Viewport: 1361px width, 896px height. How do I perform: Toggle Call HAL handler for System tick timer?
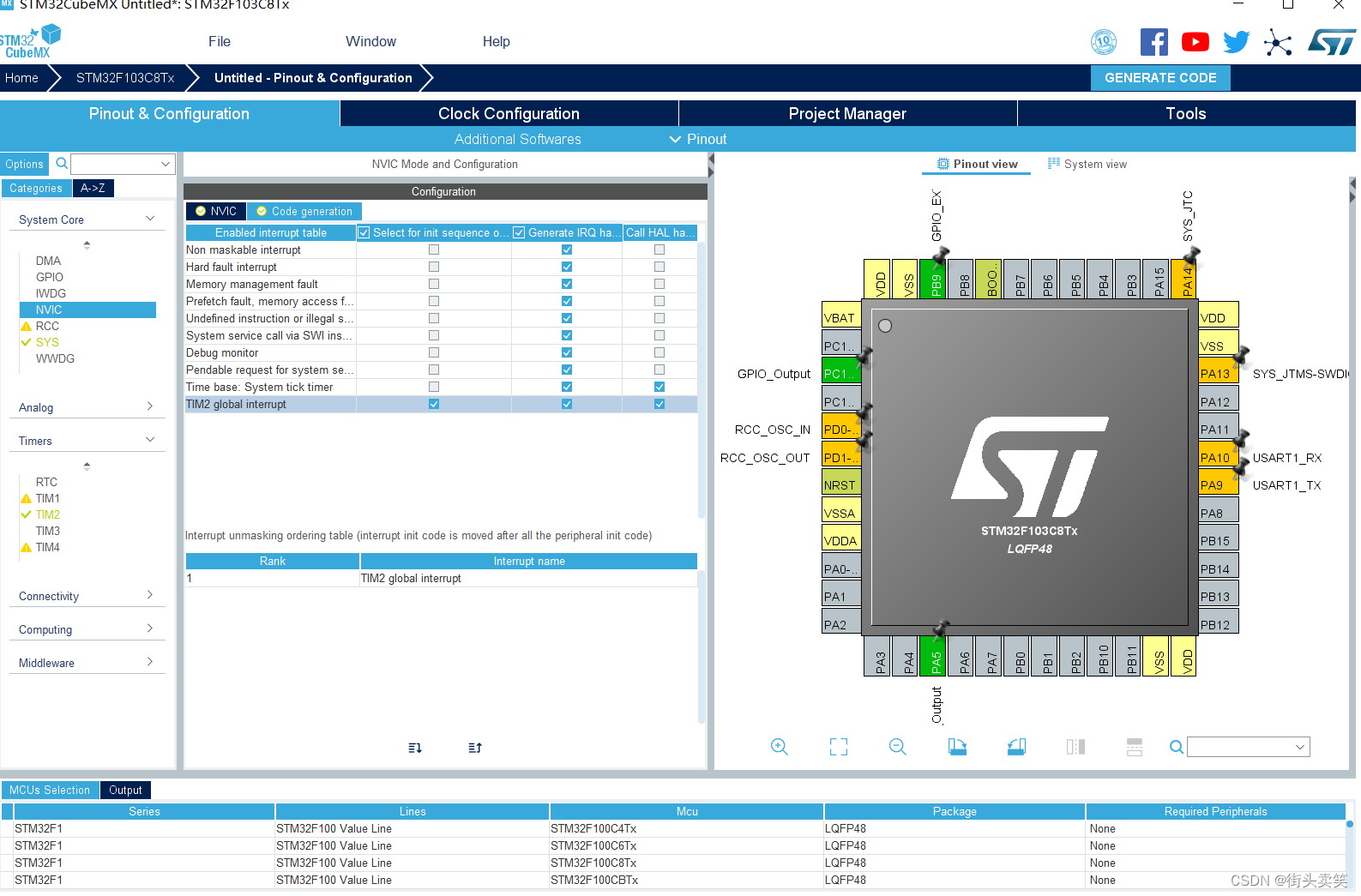click(x=659, y=387)
